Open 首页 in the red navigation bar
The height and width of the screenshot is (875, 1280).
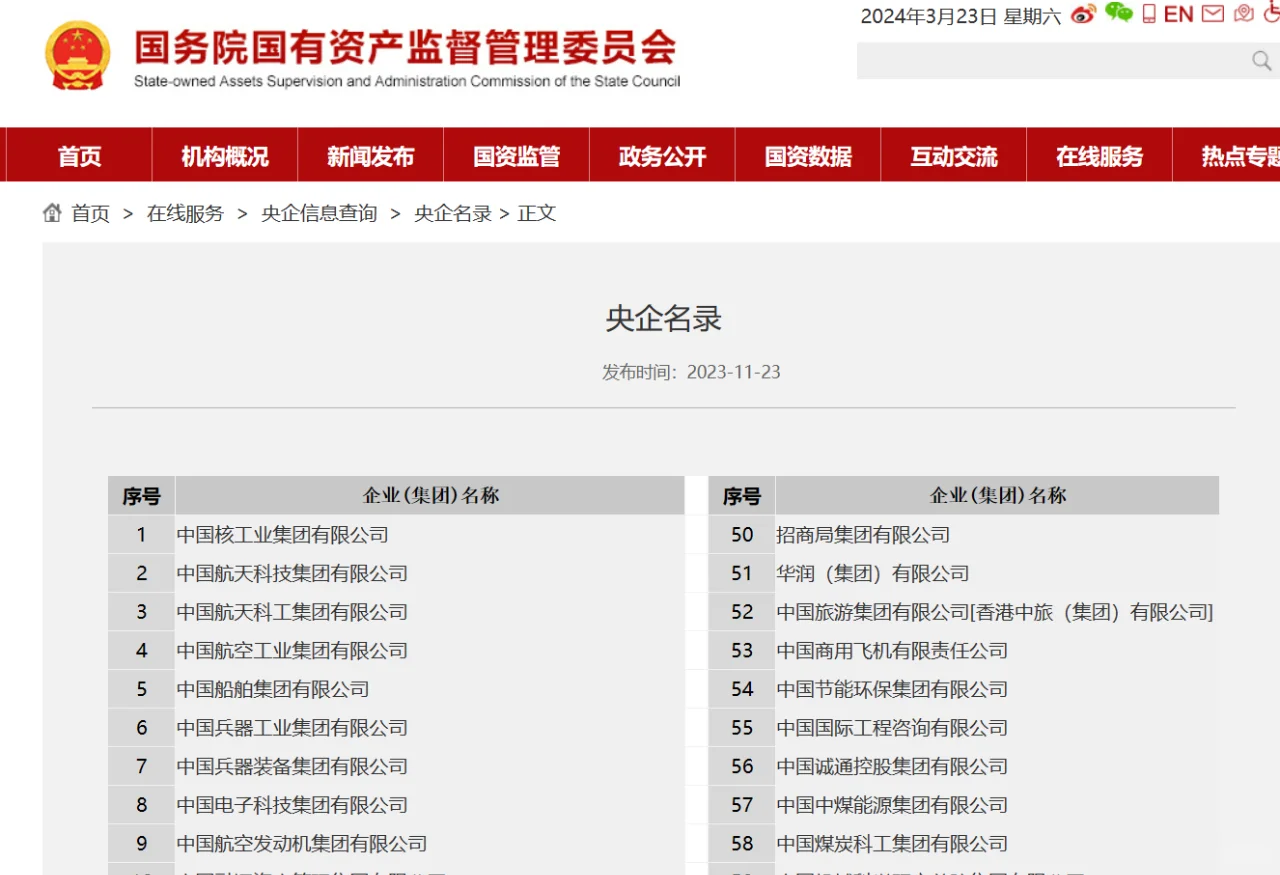[x=80, y=156]
